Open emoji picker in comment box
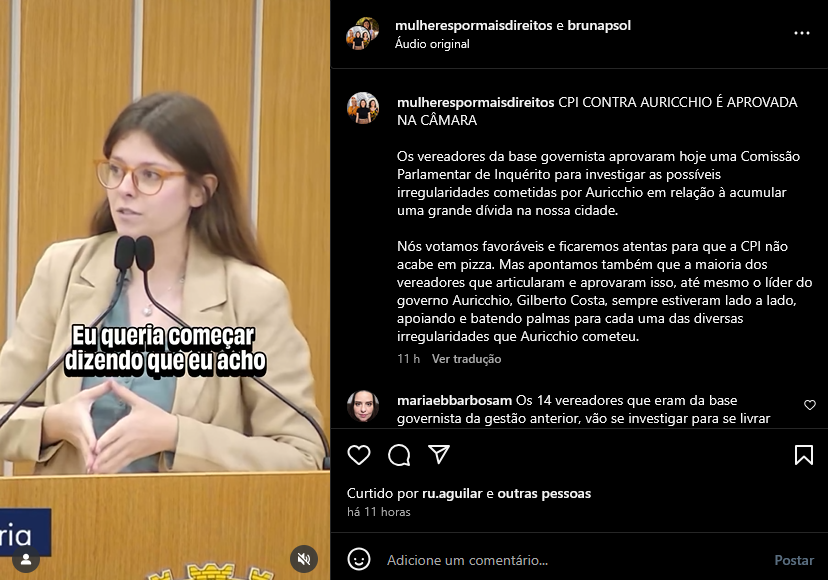Image resolution: width=828 pixels, height=580 pixels. [x=359, y=559]
